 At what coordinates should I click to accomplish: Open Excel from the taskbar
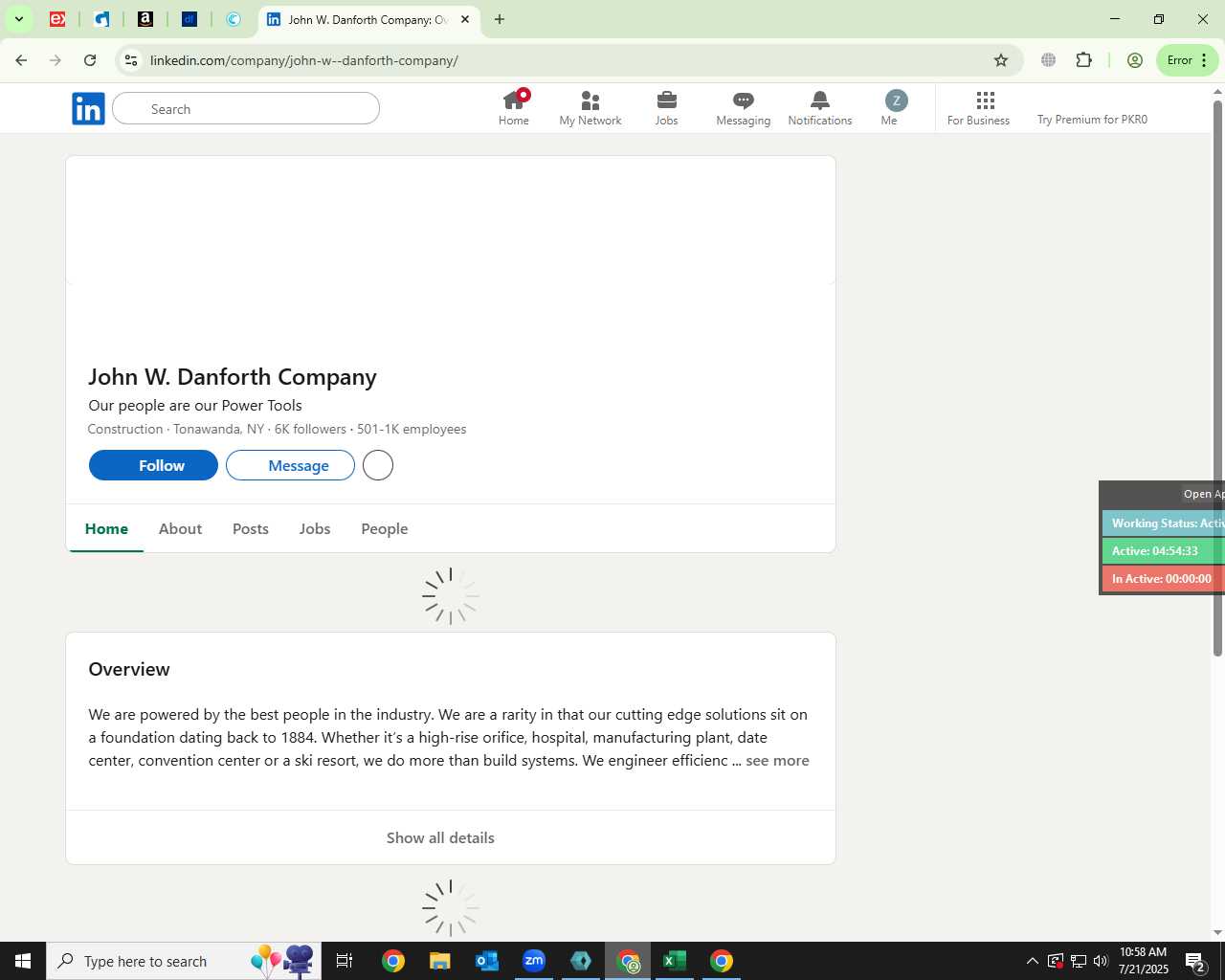tap(675, 961)
